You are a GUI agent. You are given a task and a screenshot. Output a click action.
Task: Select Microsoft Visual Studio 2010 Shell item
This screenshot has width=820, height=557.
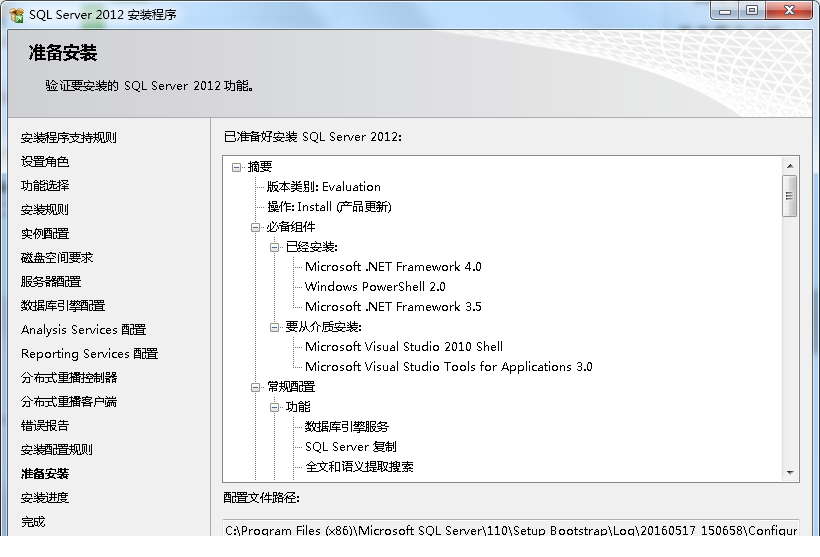[x=404, y=347]
